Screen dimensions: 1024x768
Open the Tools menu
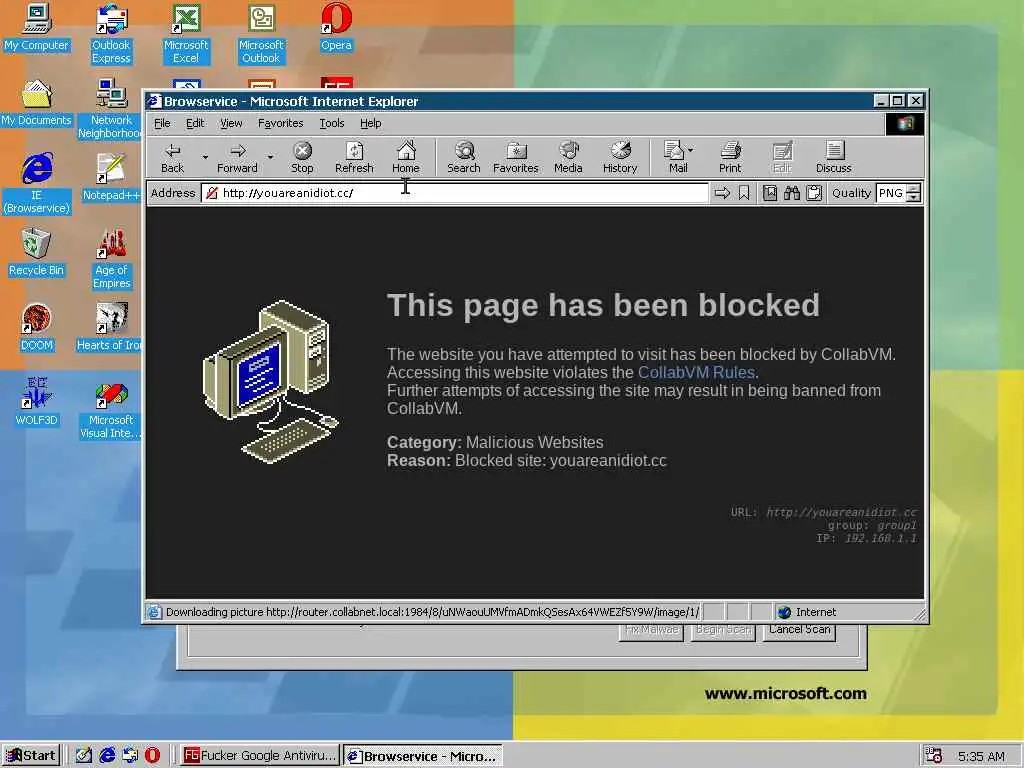pyautogui.click(x=332, y=123)
